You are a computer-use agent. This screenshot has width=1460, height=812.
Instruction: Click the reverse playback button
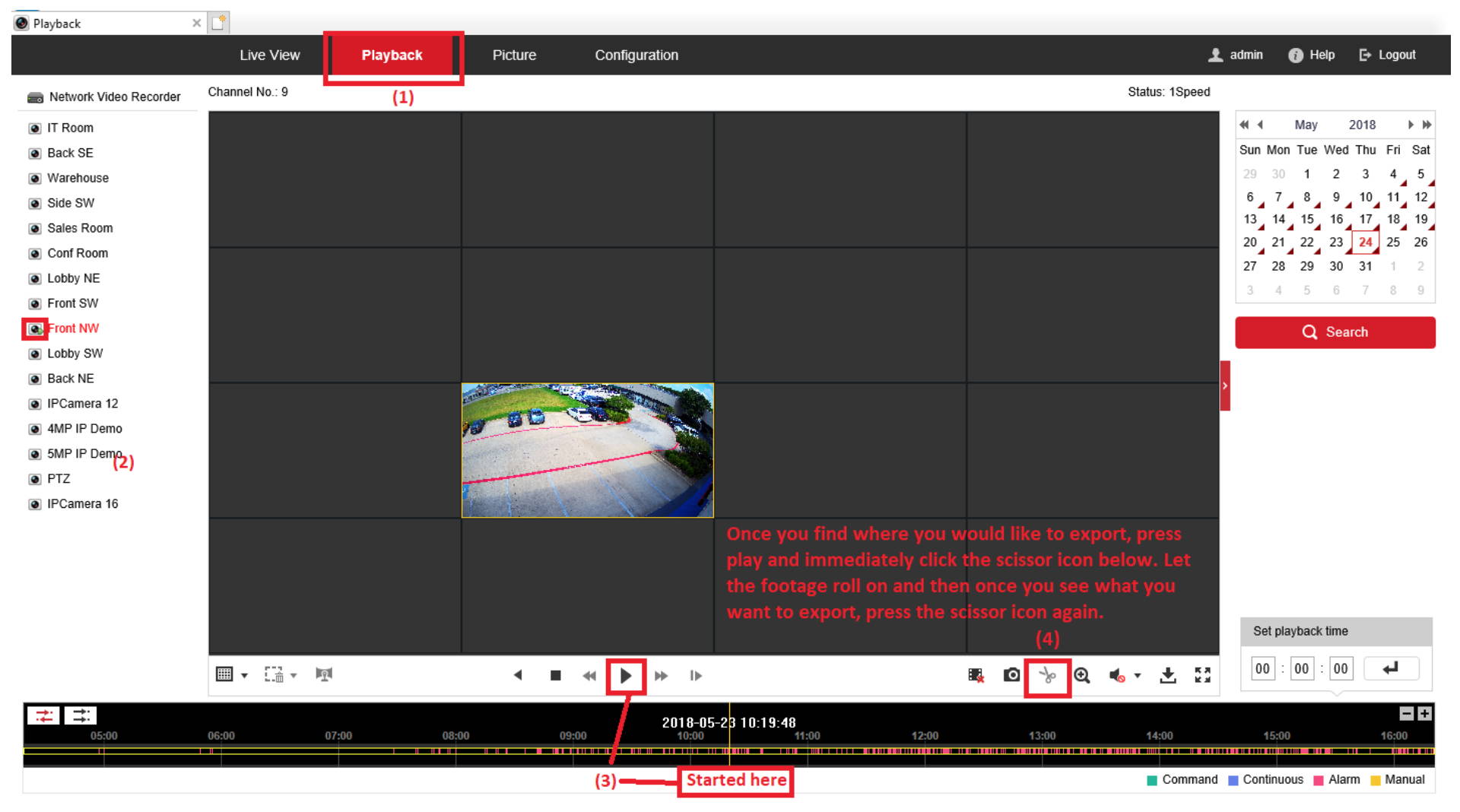coord(518,675)
